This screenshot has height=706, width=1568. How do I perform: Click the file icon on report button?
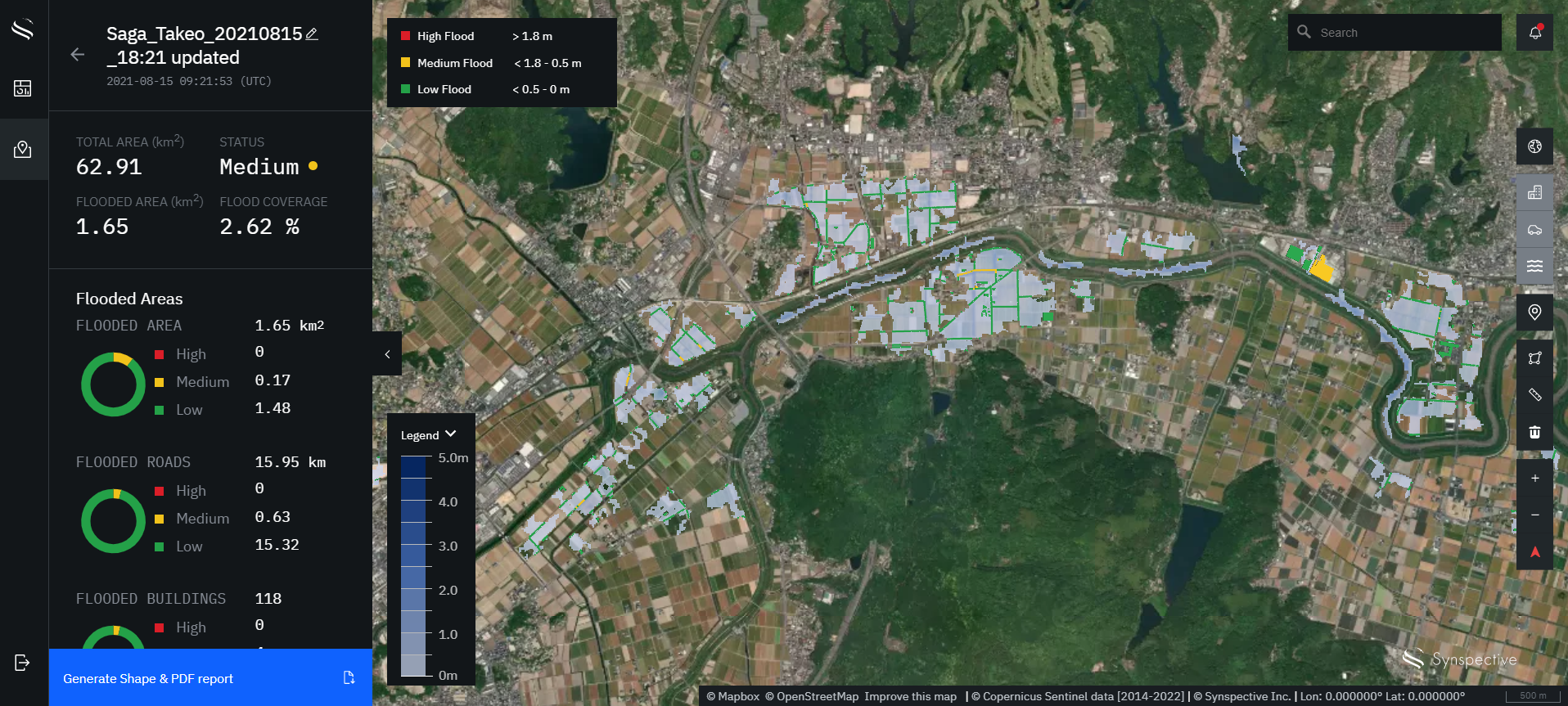point(349,677)
